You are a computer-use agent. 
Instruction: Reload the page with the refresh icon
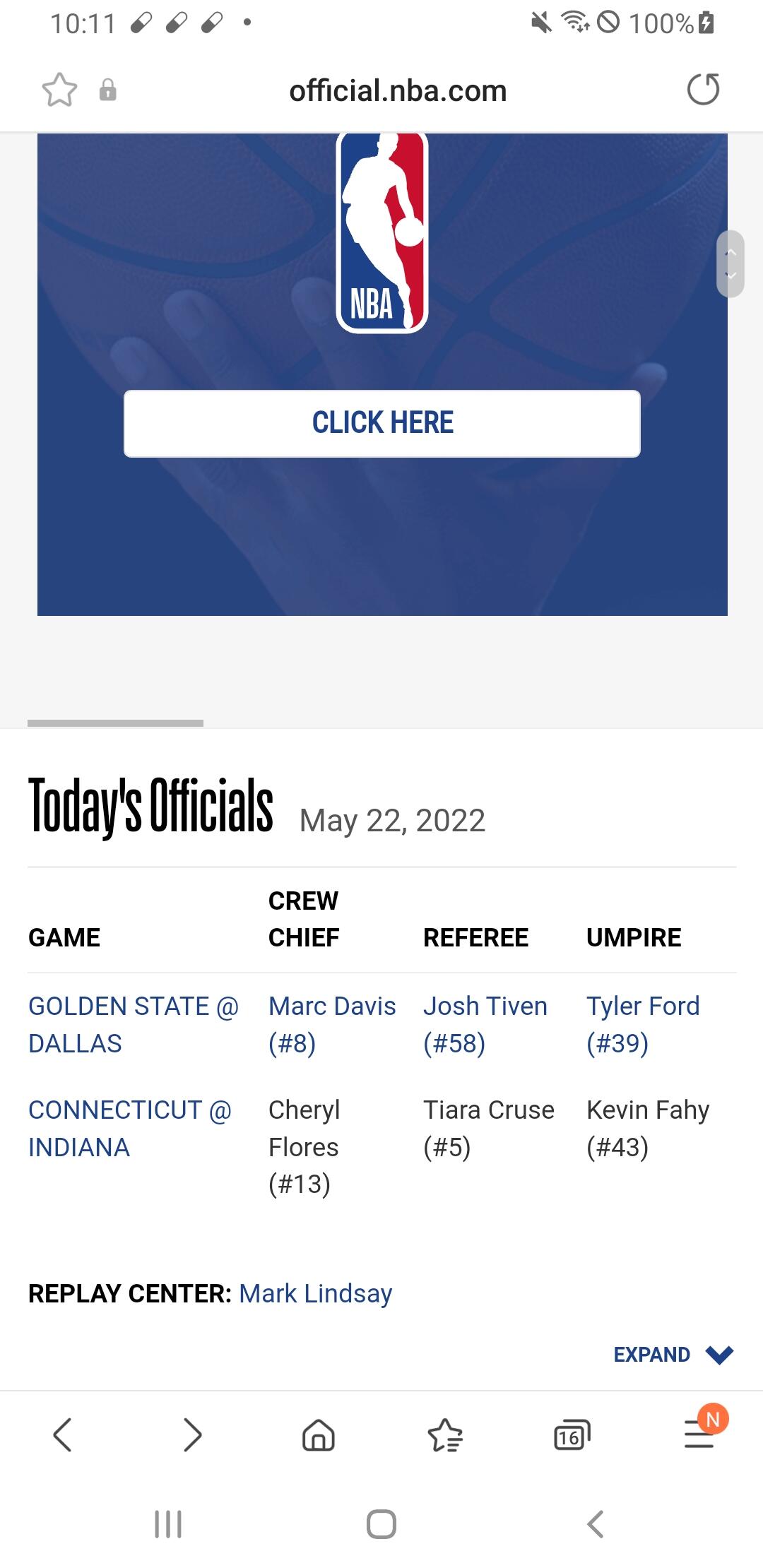[x=703, y=90]
